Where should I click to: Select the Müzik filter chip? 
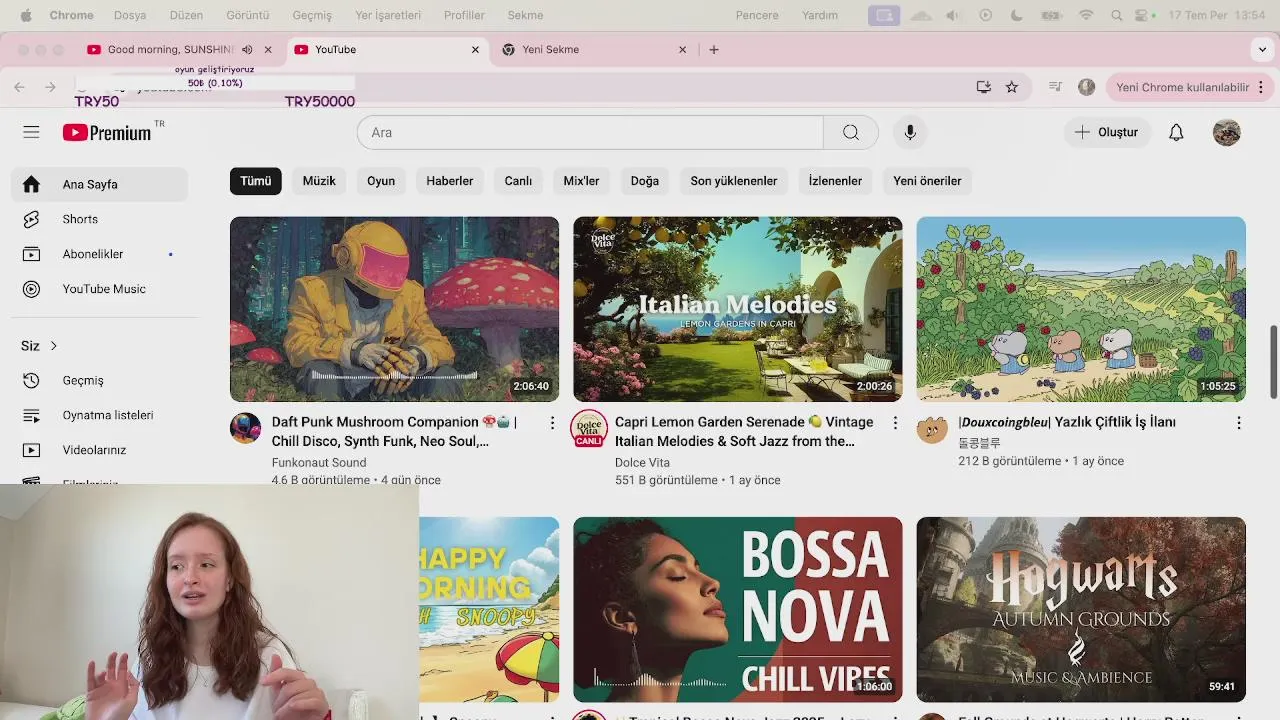(x=319, y=181)
